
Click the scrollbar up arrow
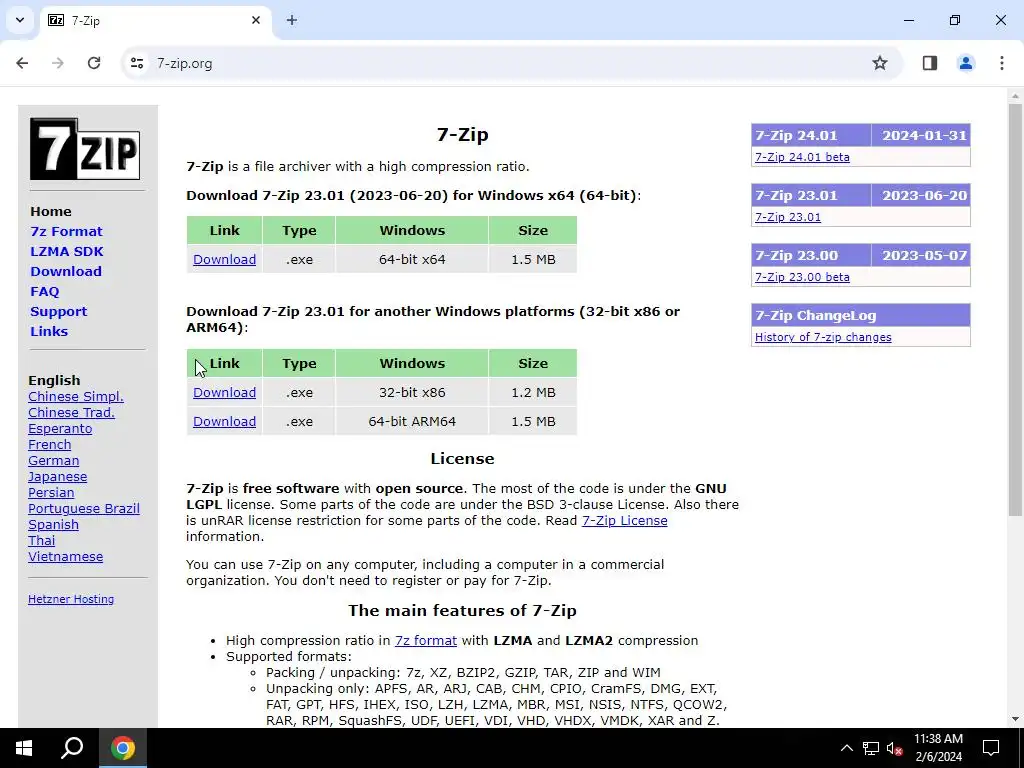(1015, 96)
